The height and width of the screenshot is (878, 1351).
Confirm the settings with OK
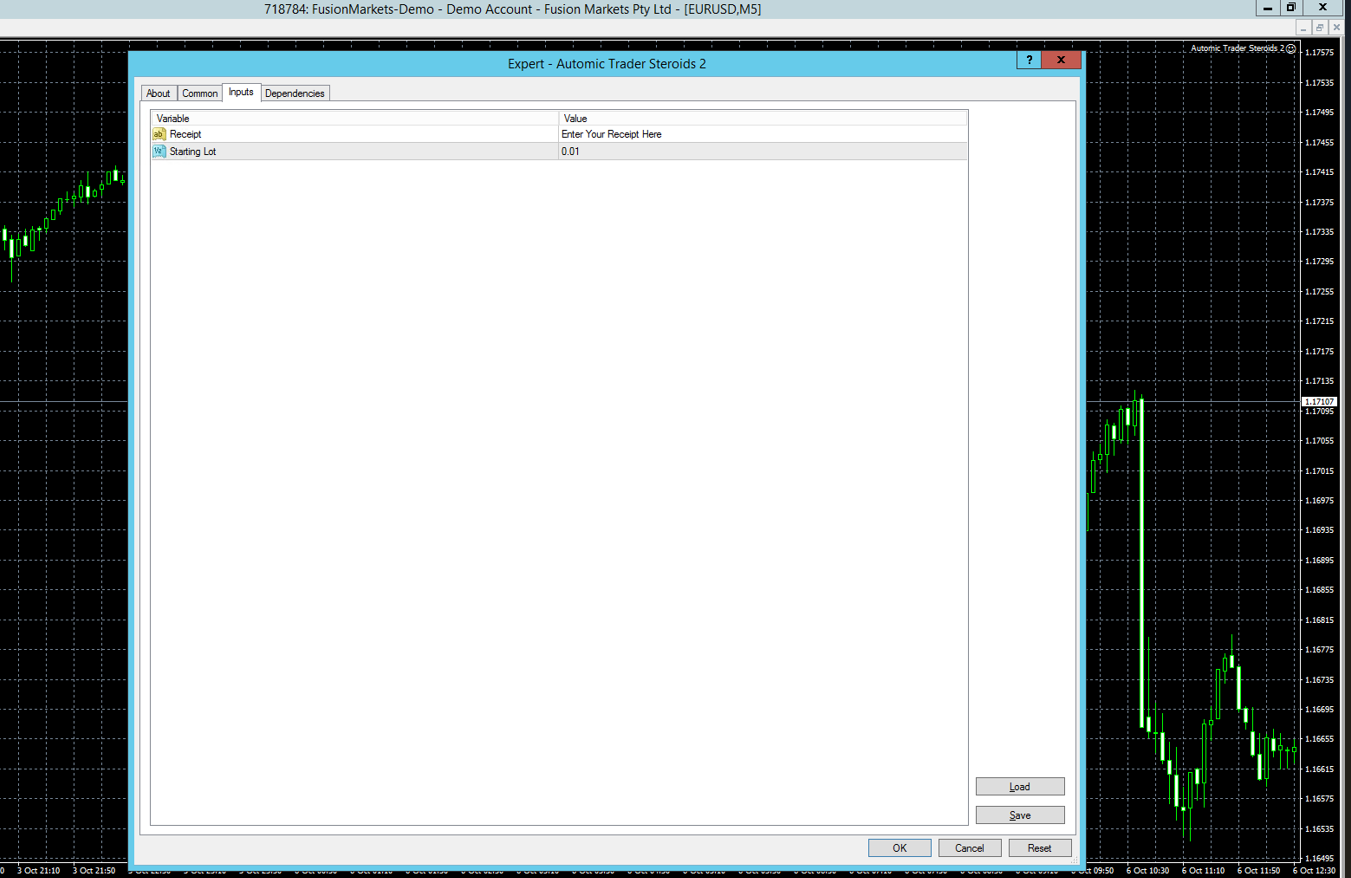pyautogui.click(x=899, y=848)
